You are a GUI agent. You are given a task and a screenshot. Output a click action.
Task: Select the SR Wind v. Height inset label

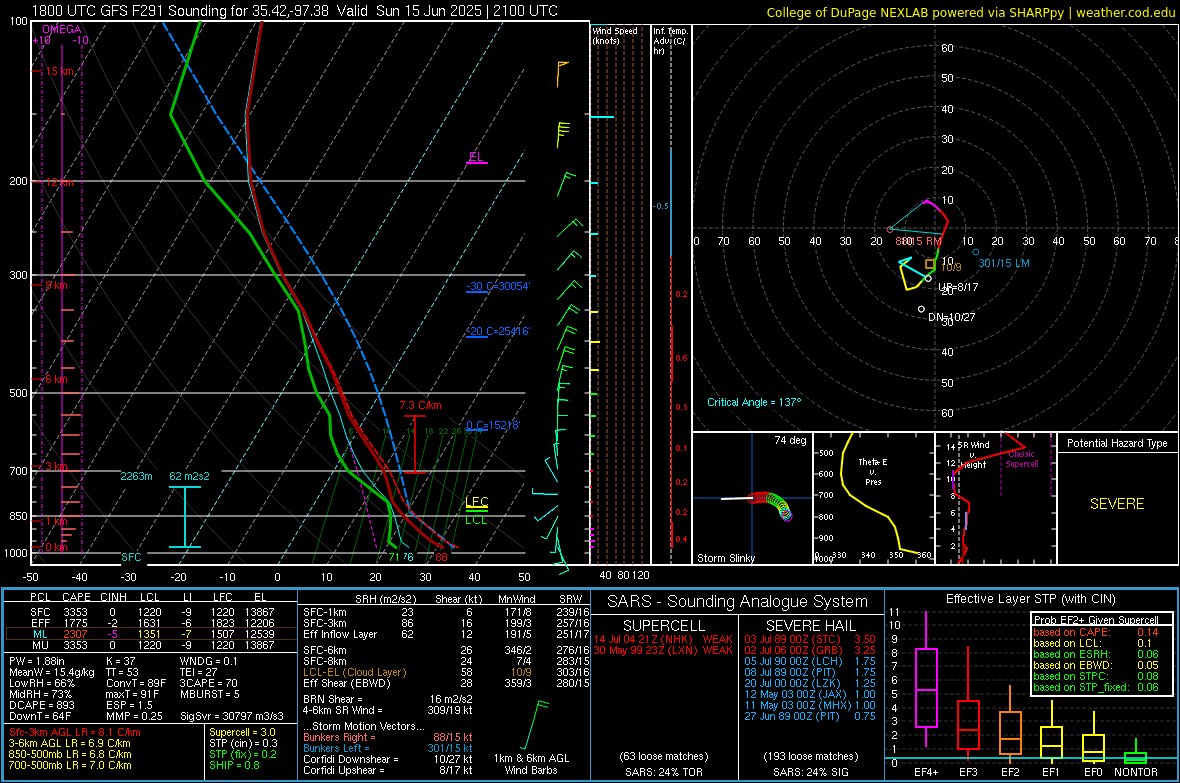[972, 455]
